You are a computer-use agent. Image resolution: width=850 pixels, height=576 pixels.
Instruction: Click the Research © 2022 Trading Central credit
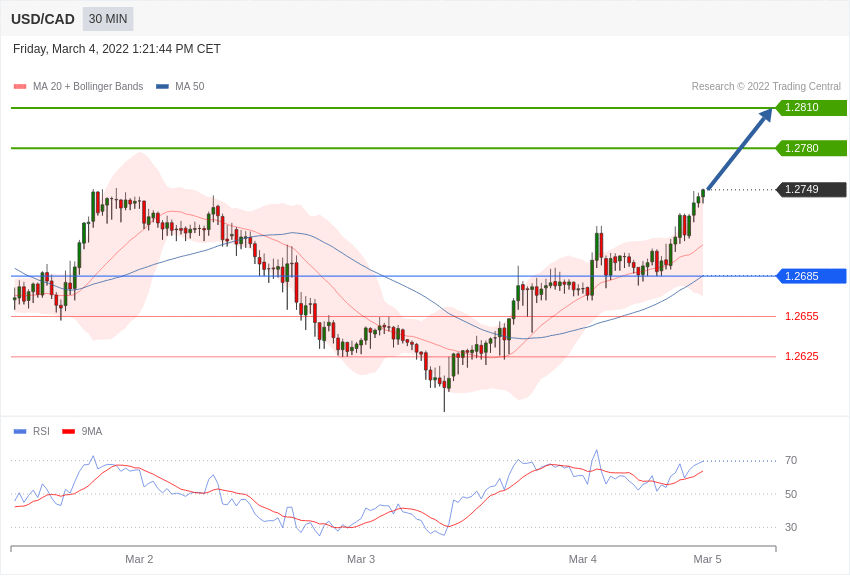click(x=766, y=87)
